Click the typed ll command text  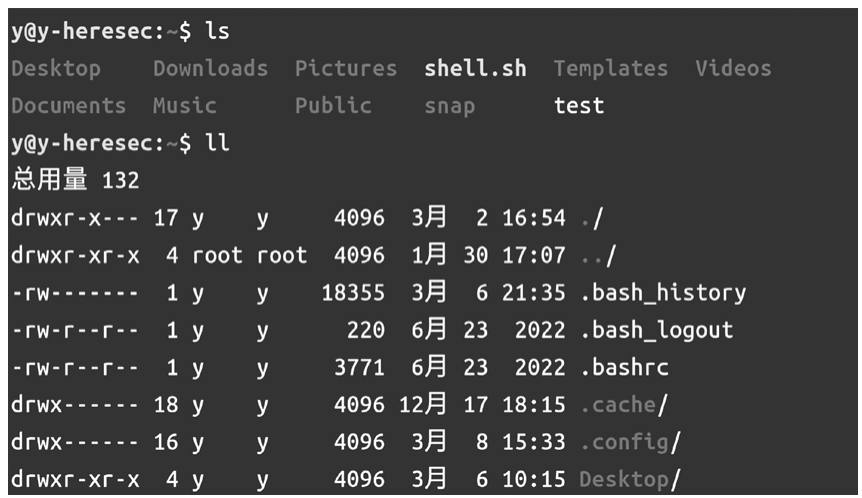217,144
